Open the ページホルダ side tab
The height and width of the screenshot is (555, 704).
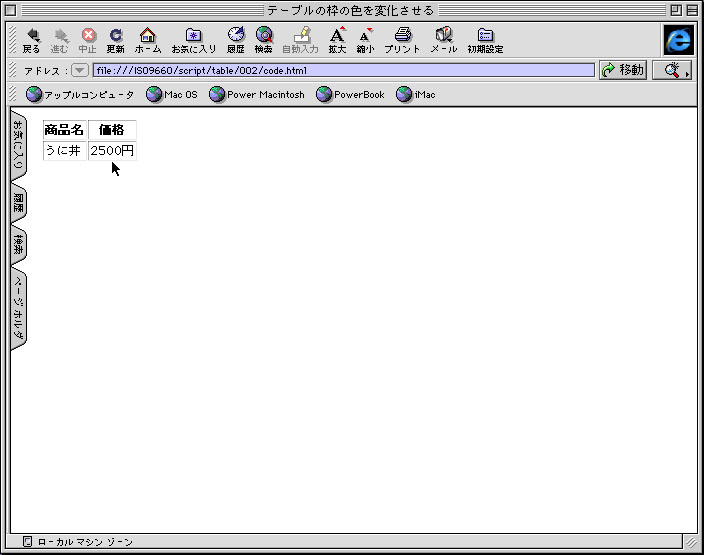point(18,308)
